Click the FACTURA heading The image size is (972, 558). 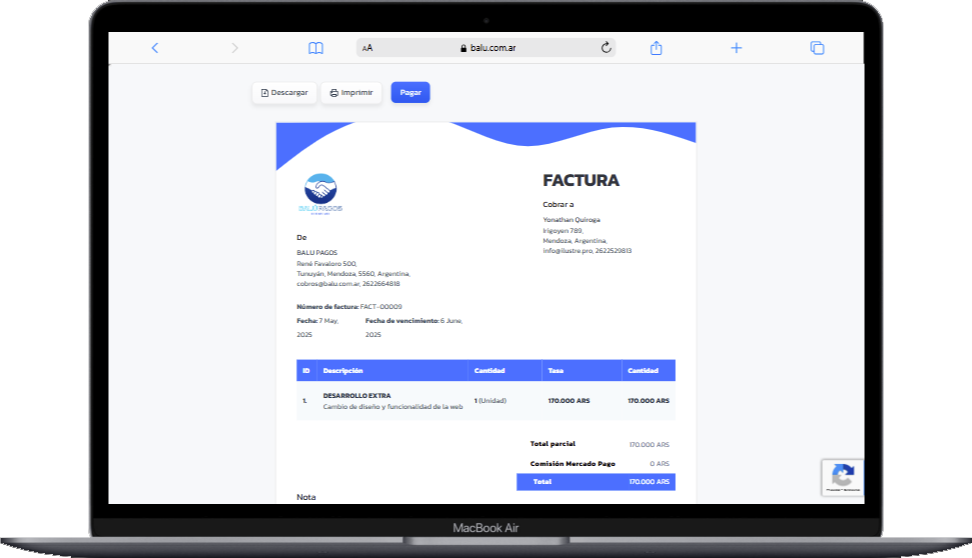pos(581,181)
